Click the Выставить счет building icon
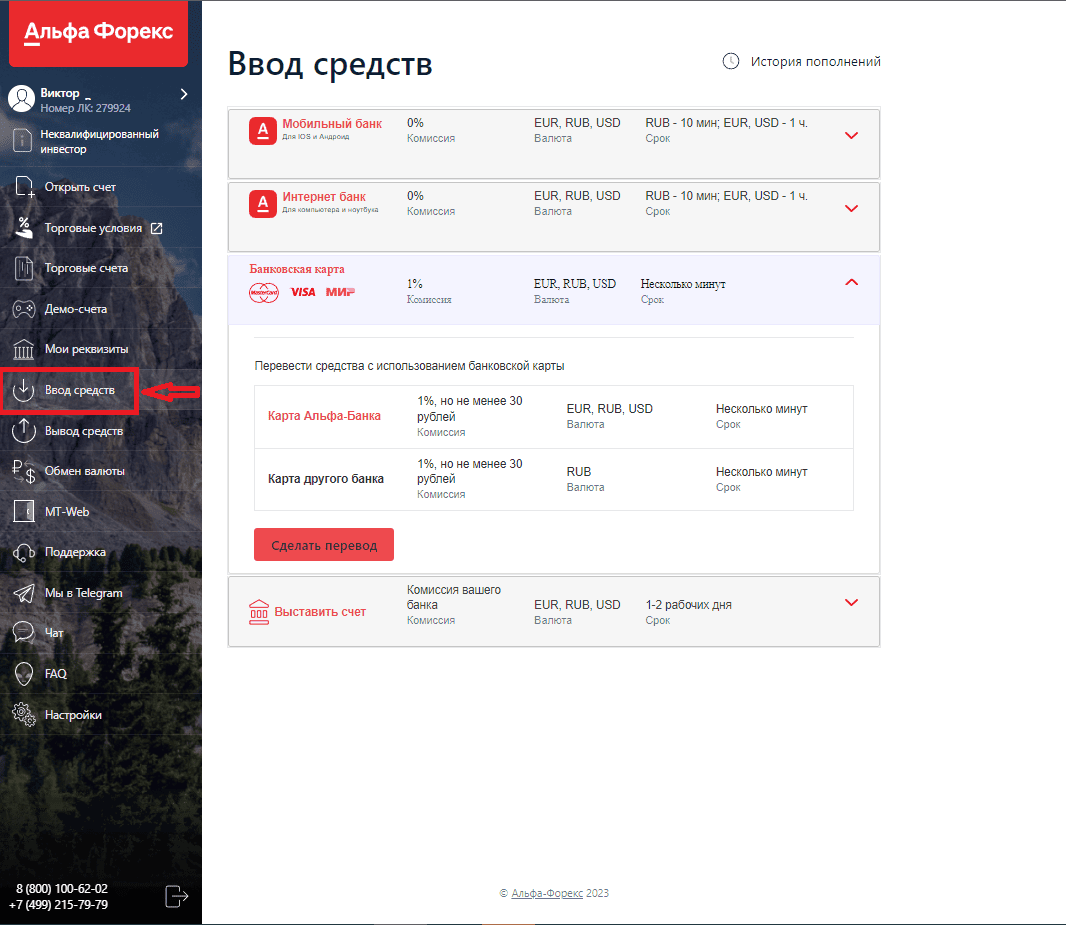This screenshot has height=925, width=1066. coord(259,612)
